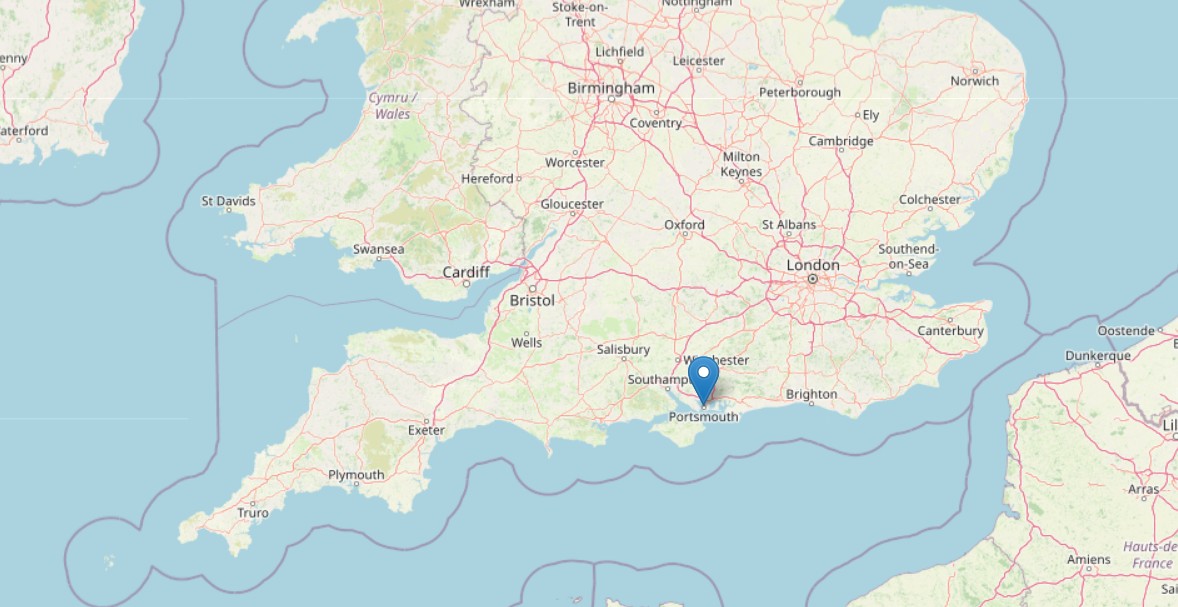Select the Amiens label
This screenshot has width=1178, height=607.
pyautogui.click(x=1089, y=559)
